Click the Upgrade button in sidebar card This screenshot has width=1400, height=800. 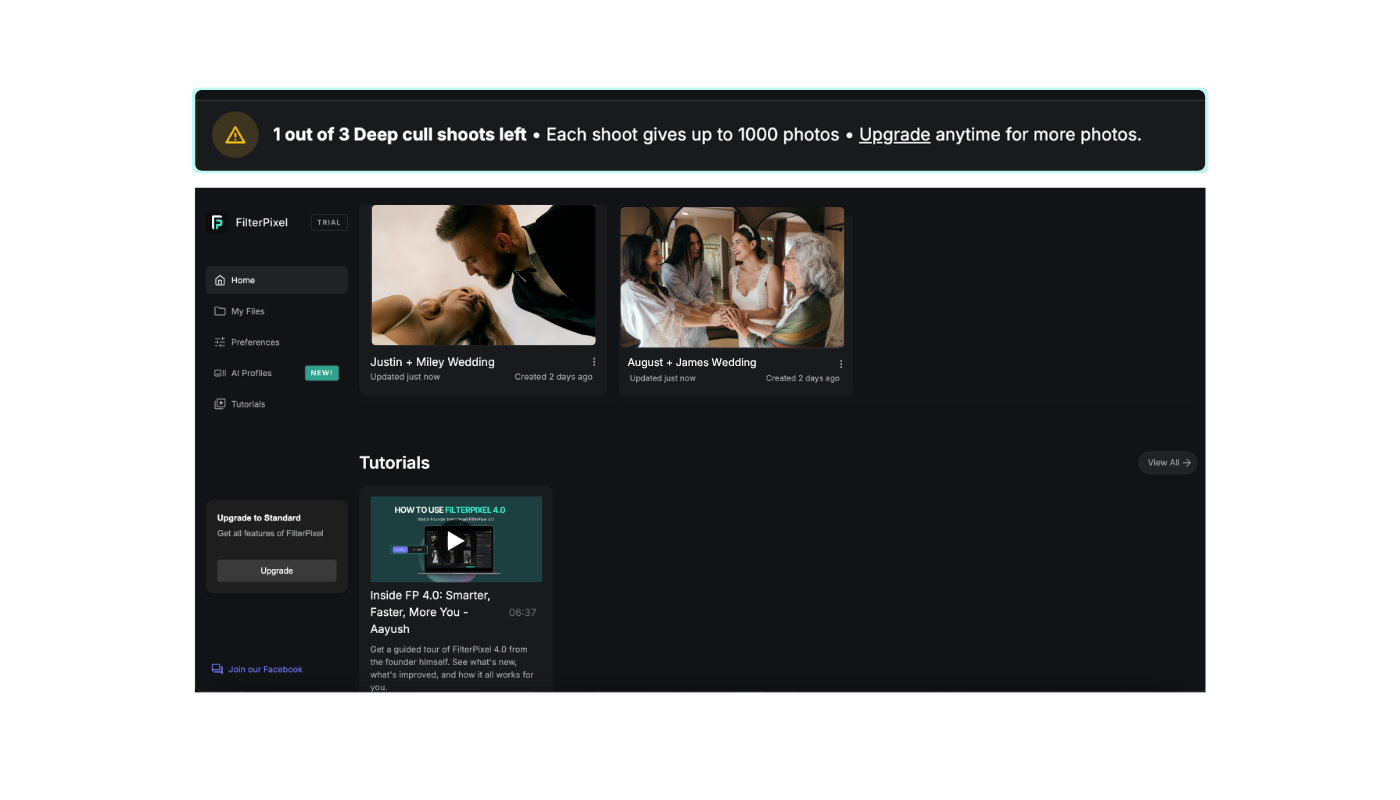click(x=277, y=571)
